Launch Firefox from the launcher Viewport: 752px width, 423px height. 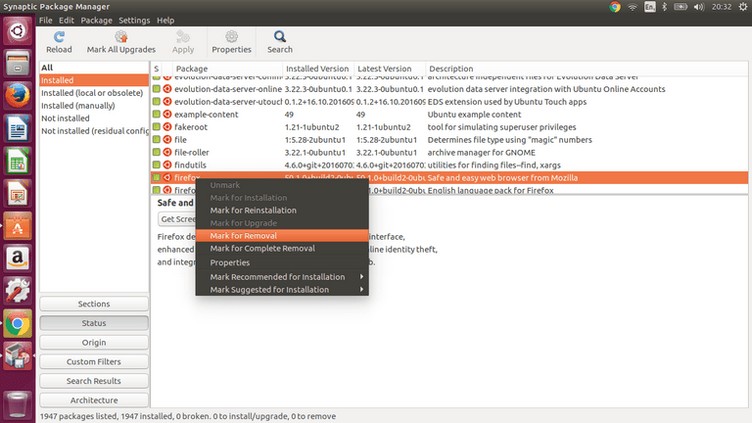click(18, 95)
